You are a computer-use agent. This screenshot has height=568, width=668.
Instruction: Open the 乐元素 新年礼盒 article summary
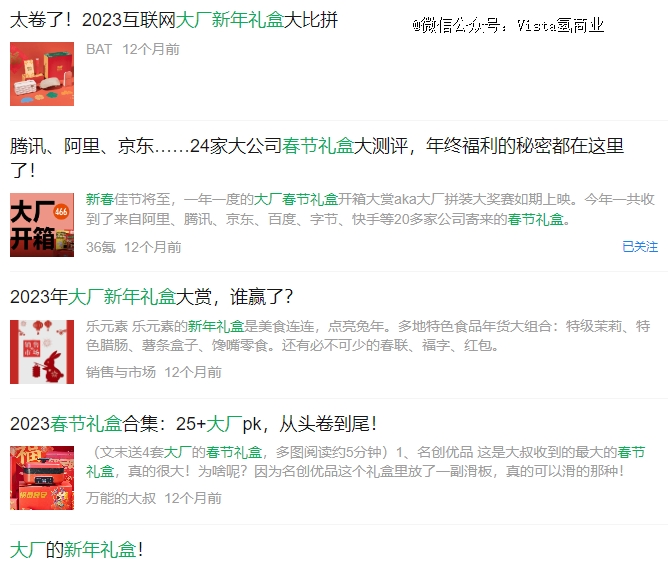tap(368, 335)
